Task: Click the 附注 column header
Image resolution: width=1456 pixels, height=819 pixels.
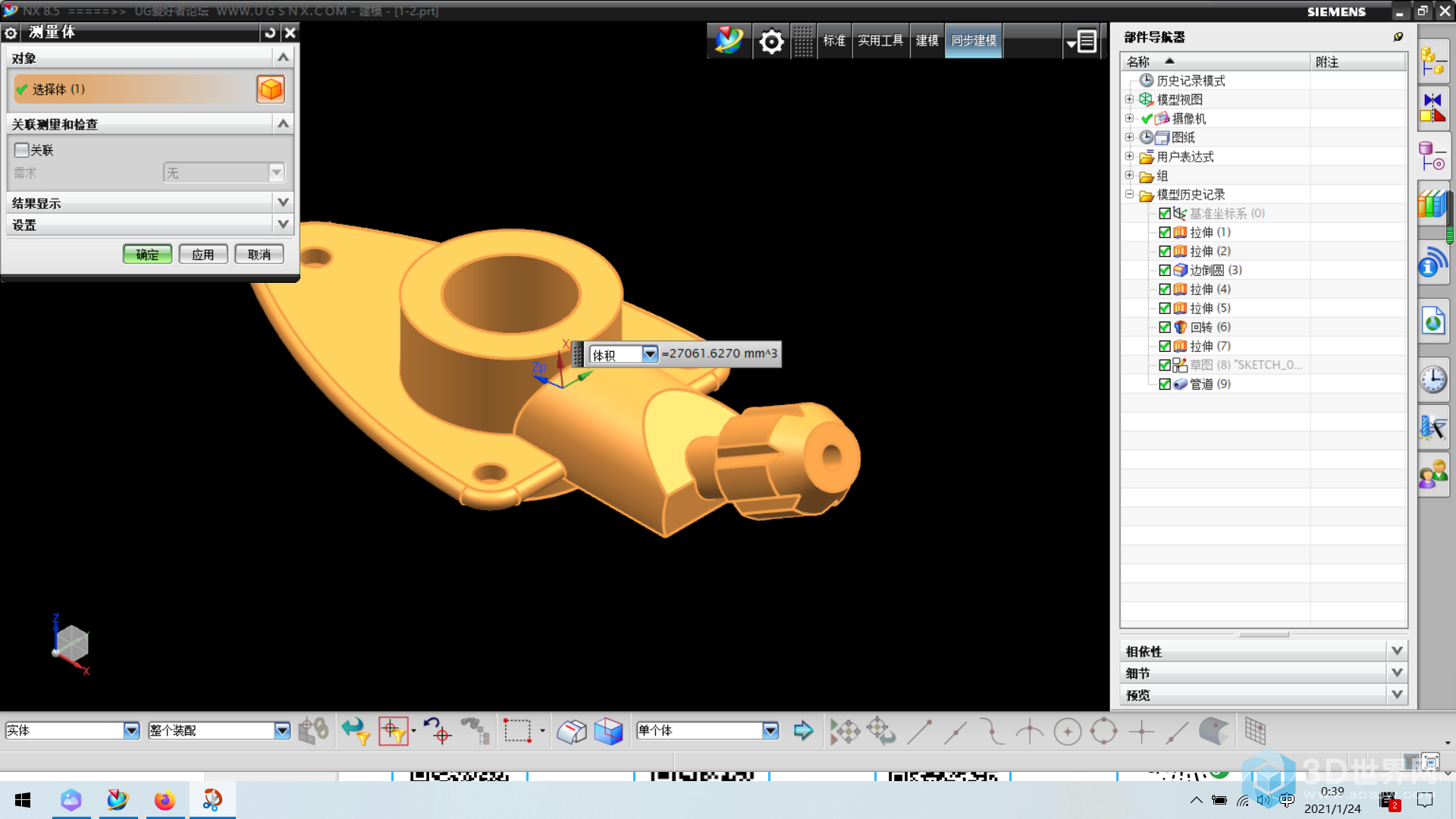Action: point(1358,61)
